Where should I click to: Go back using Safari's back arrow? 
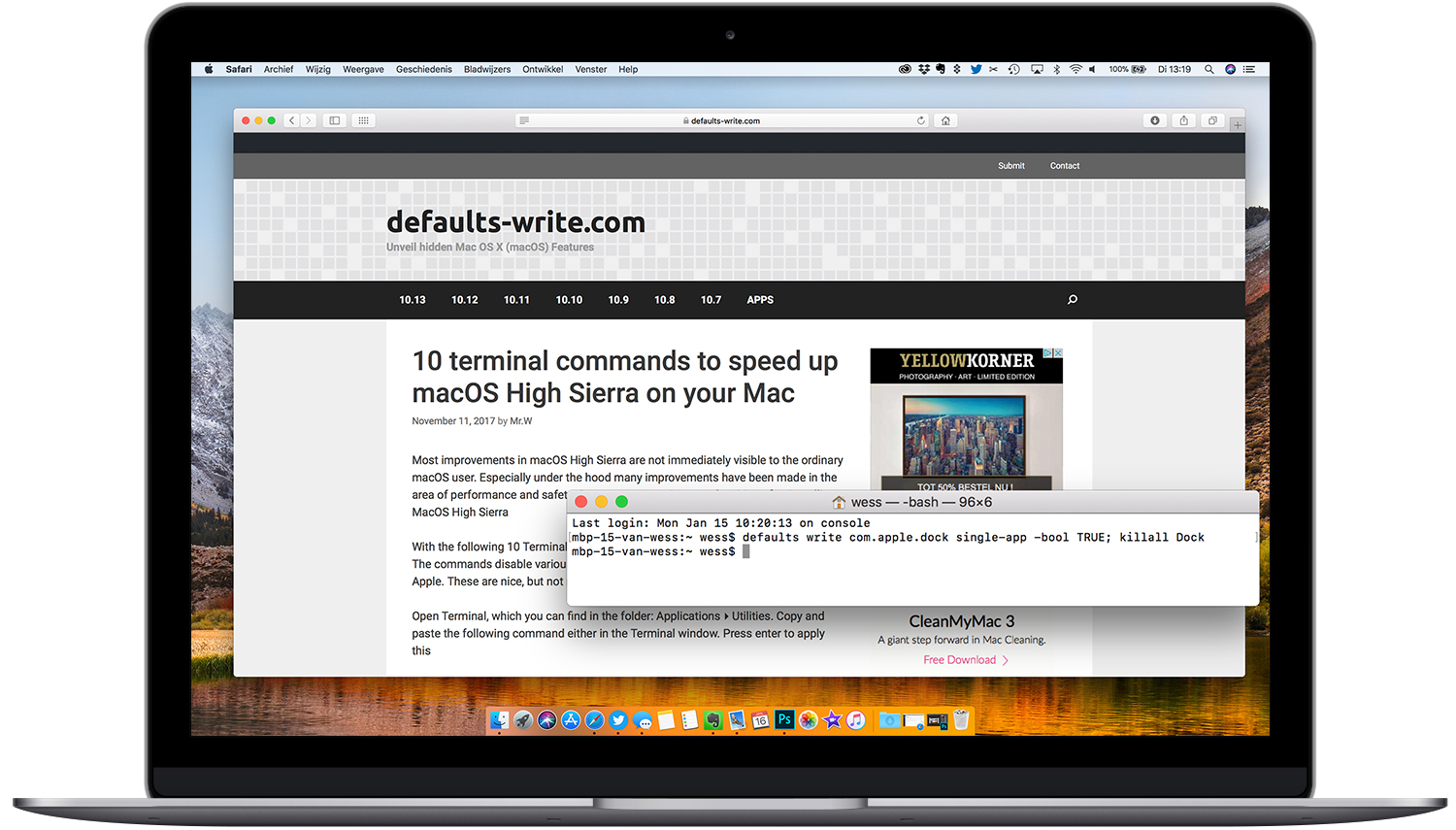coord(291,120)
